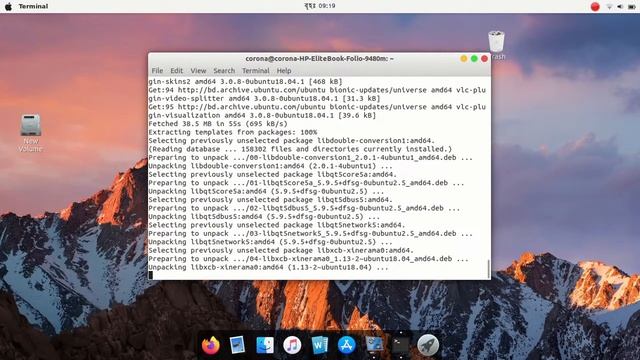Open the terminal Help menu
The width and height of the screenshot is (640, 360).
point(284,71)
